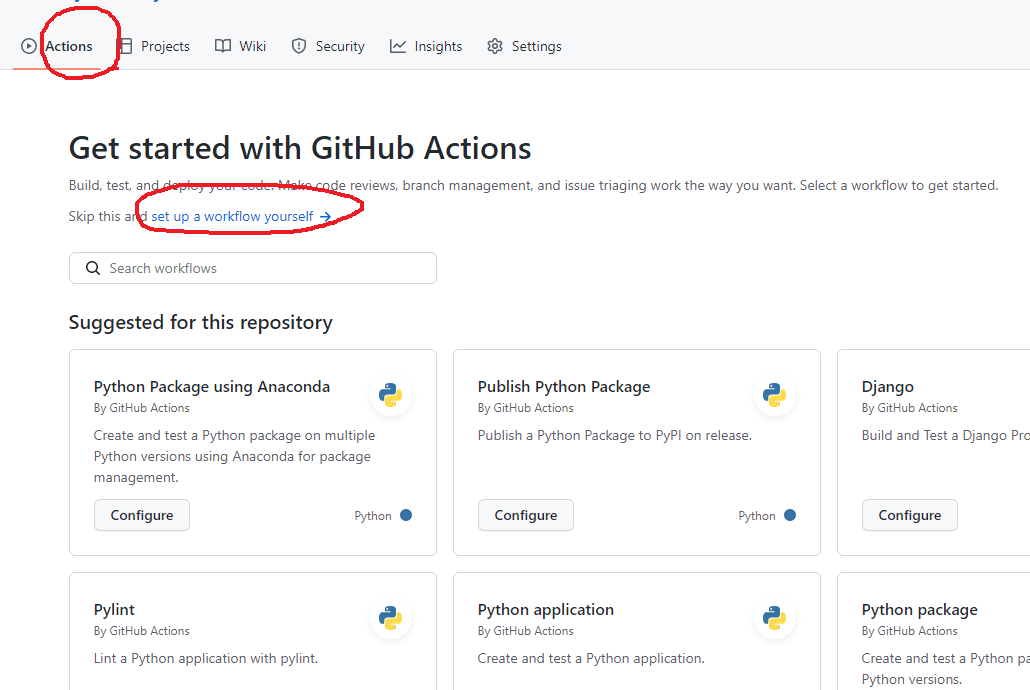The height and width of the screenshot is (690, 1030).
Task: Focus the Search workflows input field
Action: (253, 268)
